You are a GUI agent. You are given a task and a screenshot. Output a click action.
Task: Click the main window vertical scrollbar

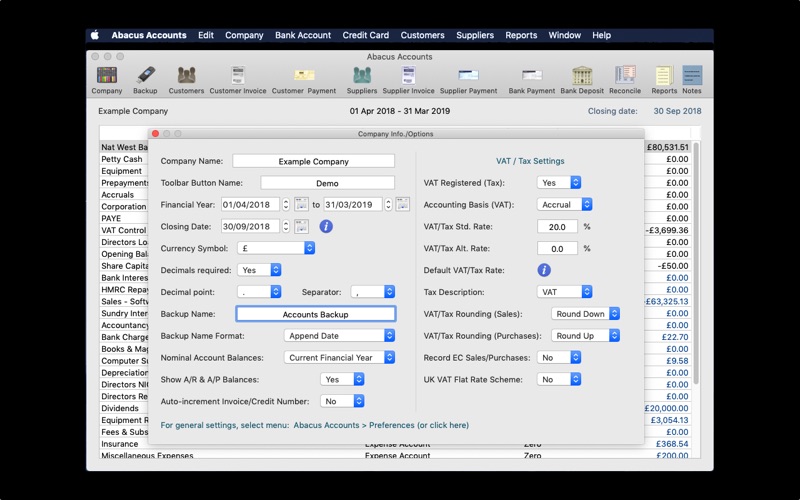tap(696, 263)
